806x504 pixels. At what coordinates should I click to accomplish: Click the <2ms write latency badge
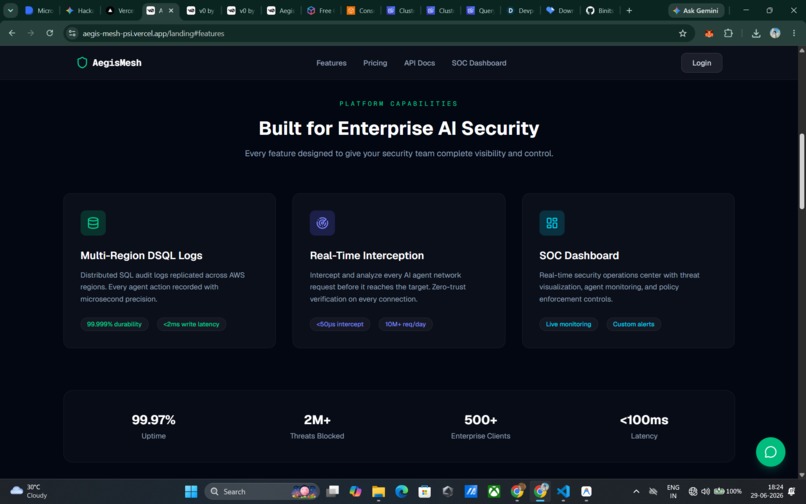191,324
